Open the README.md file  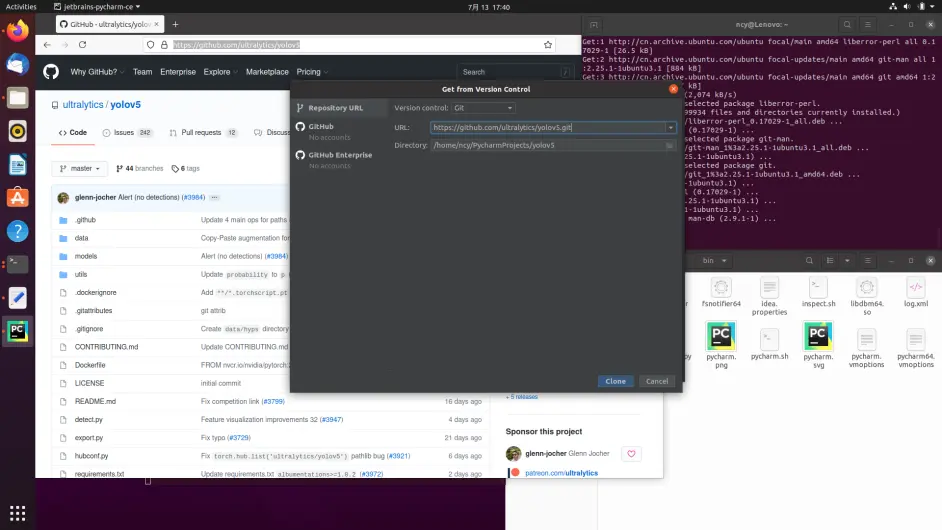(x=95, y=401)
